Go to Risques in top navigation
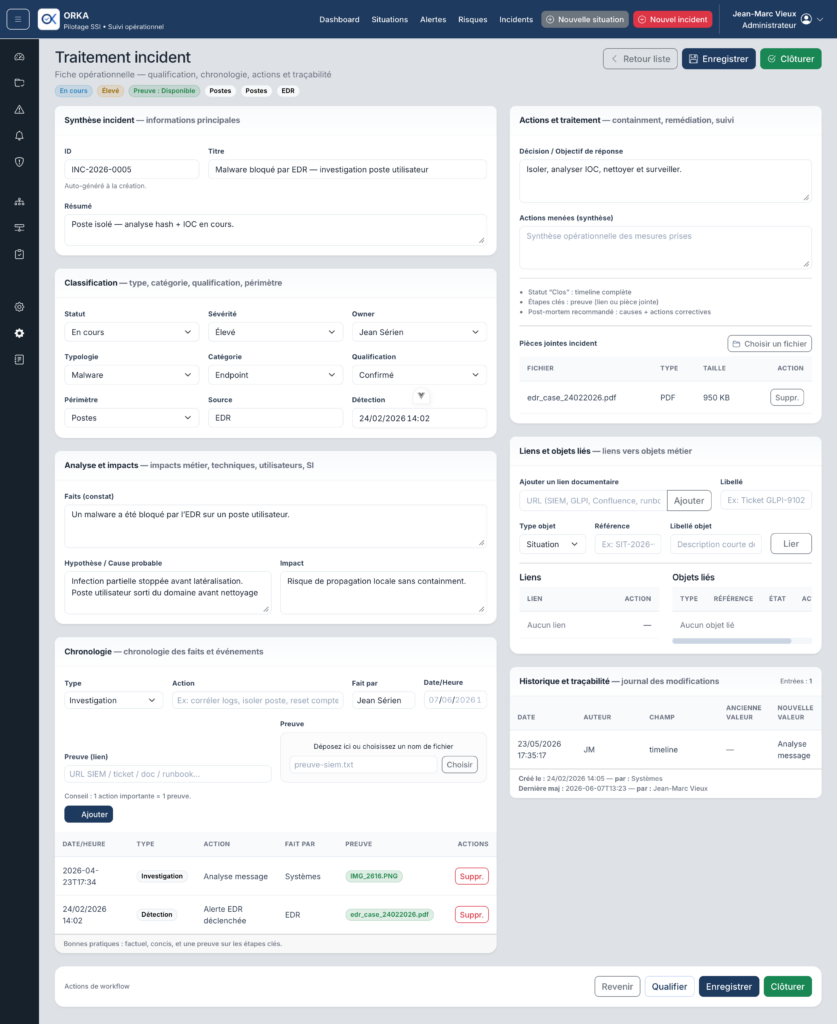 [x=472, y=20]
